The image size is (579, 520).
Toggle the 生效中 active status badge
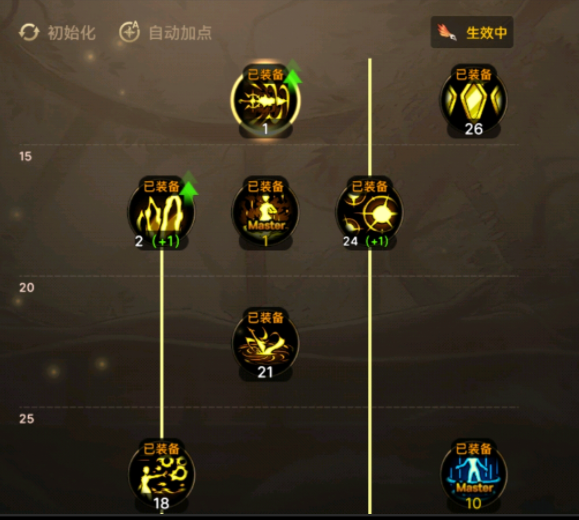click(x=472, y=32)
